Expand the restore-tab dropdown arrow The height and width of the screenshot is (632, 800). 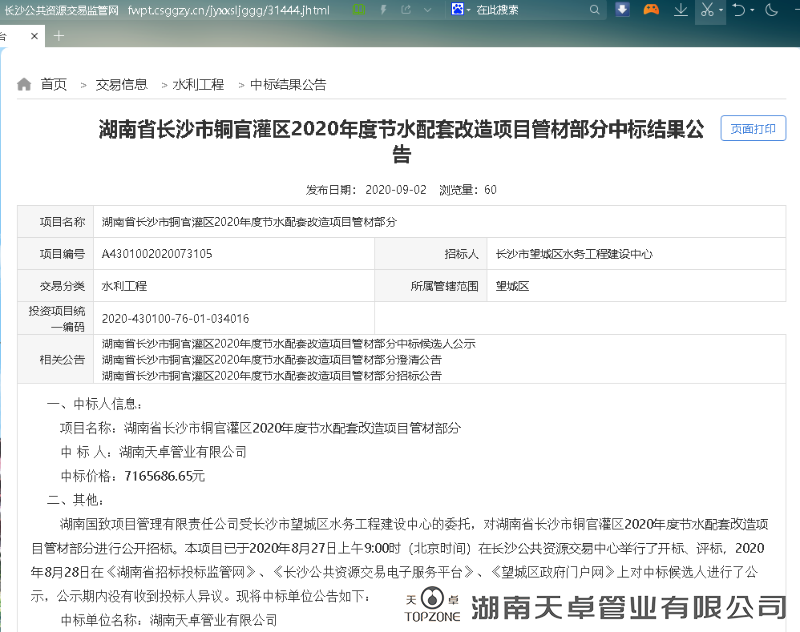coord(753,10)
